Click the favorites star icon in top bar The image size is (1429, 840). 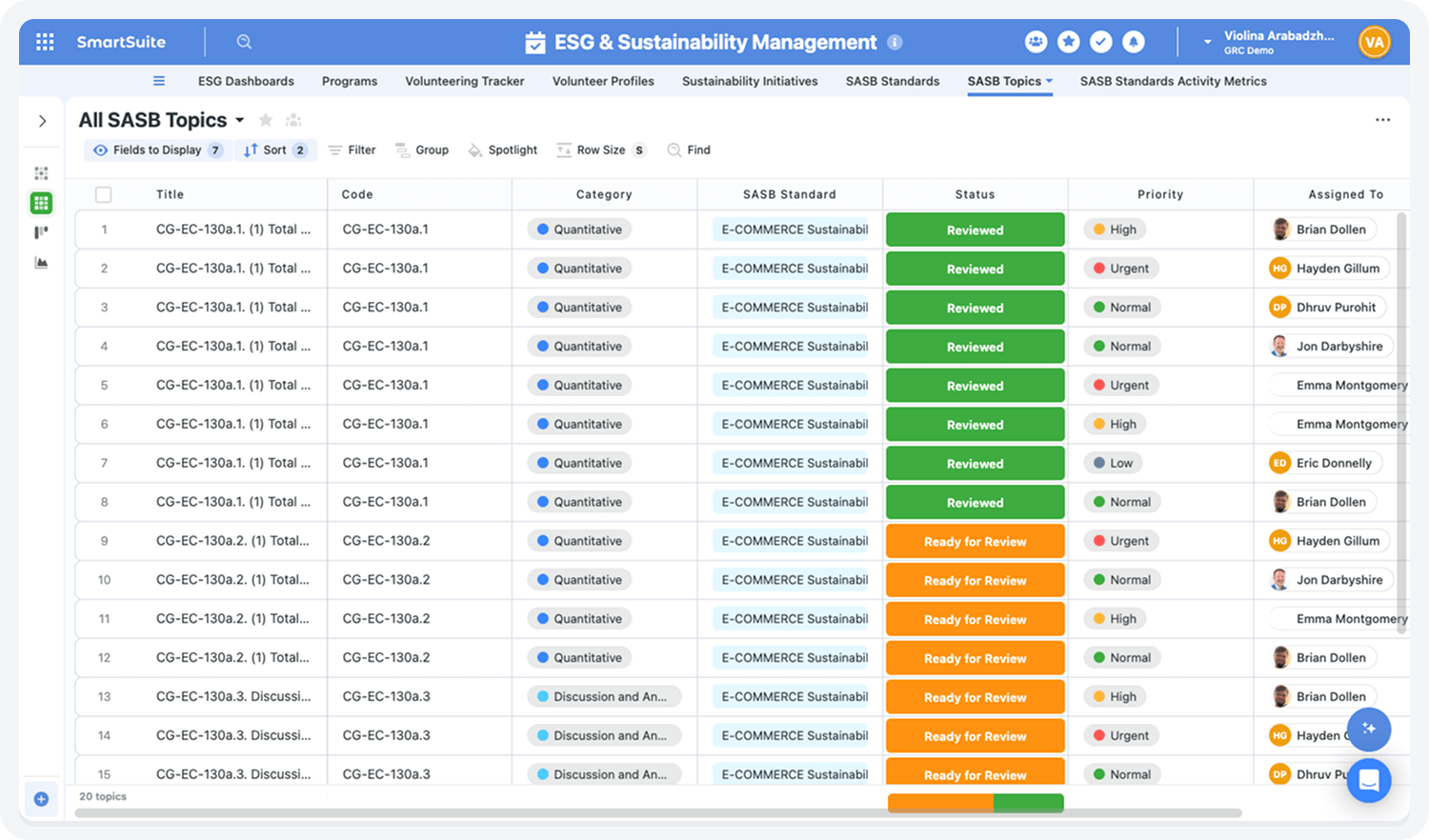1069,42
